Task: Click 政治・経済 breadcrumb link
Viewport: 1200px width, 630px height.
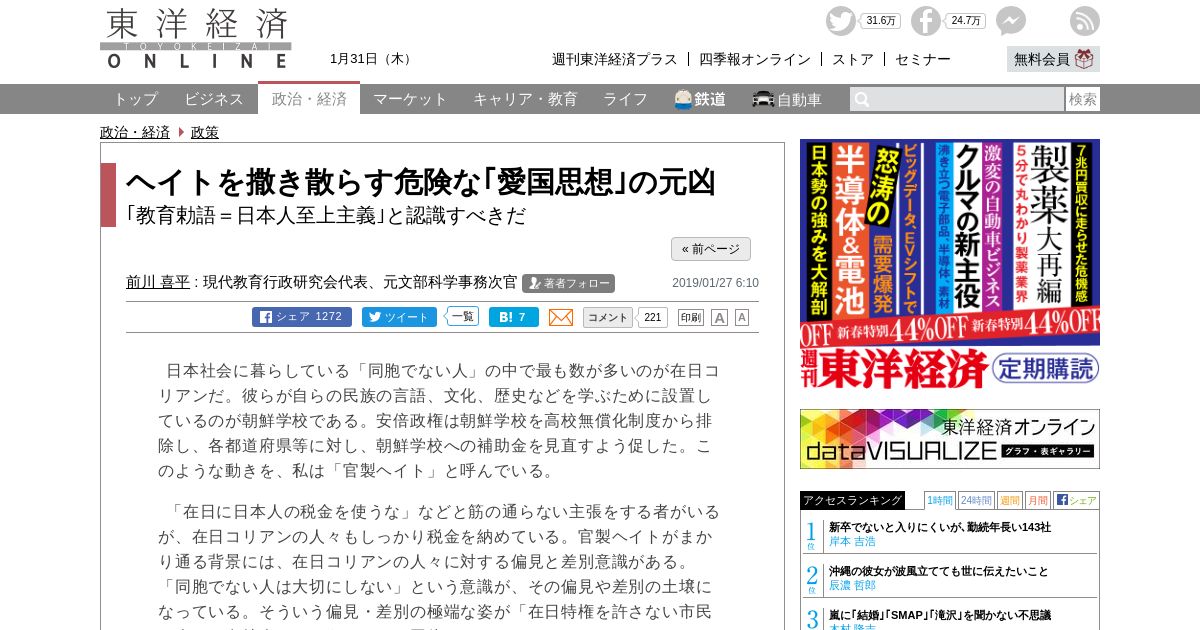Action: [x=135, y=132]
